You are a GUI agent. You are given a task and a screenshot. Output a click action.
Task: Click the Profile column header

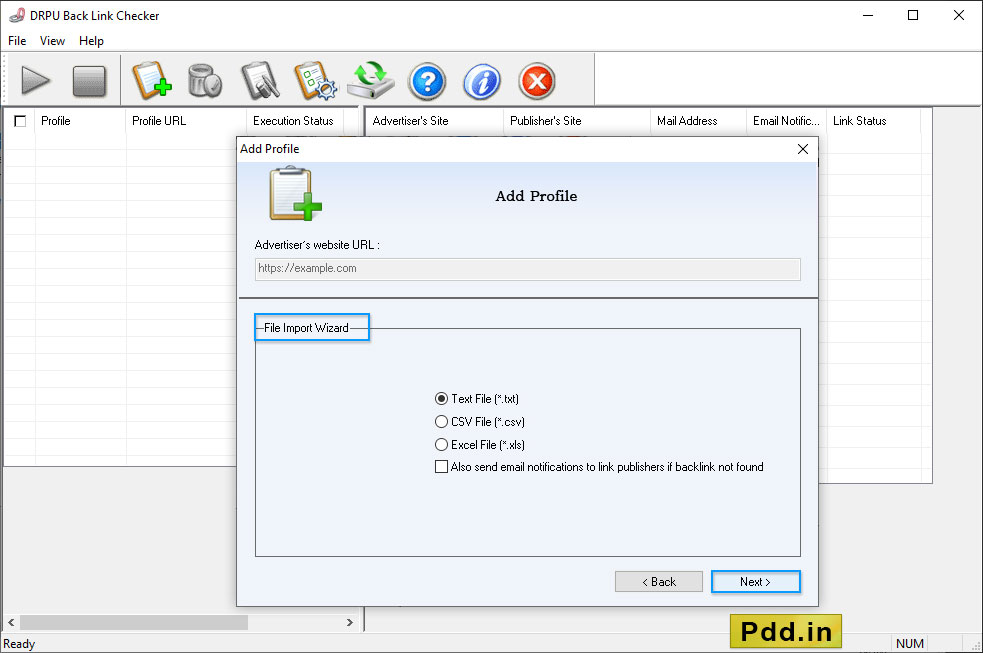[x=80, y=121]
